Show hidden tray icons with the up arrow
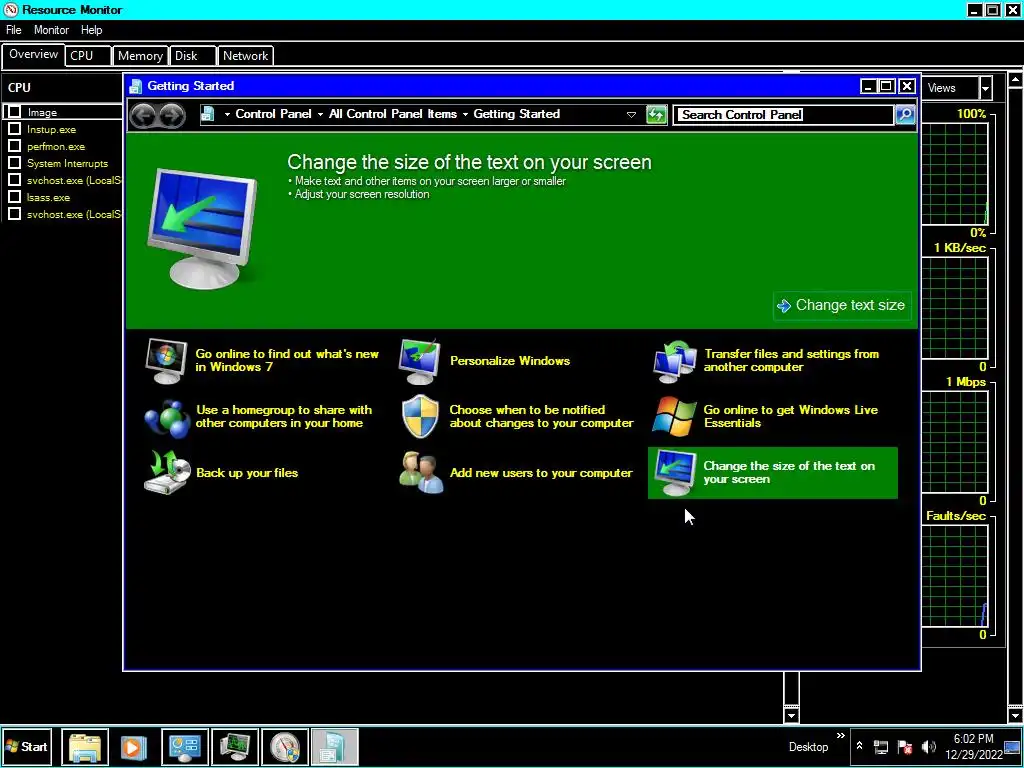The image size is (1024, 768). pos(859,746)
